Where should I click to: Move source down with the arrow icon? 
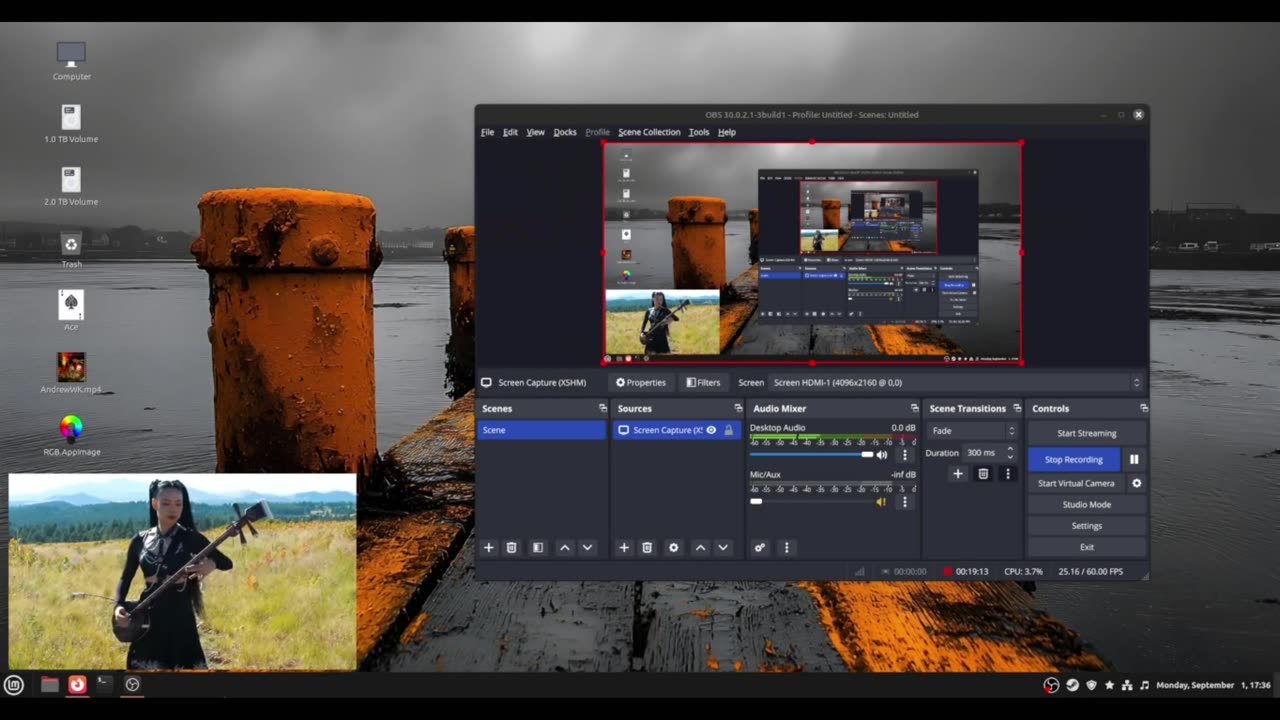(723, 547)
